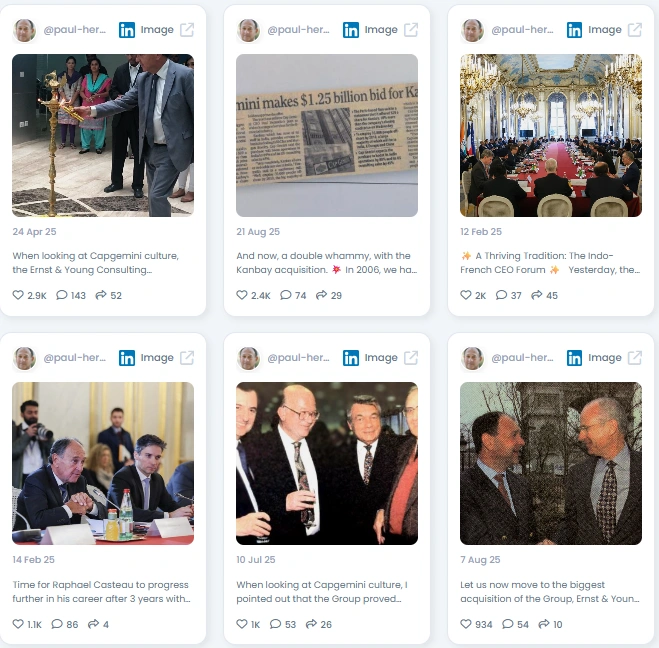Click the heart icon with 2.9K likes
Image resolution: width=659 pixels, height=648 pixels.
point(18,295)
